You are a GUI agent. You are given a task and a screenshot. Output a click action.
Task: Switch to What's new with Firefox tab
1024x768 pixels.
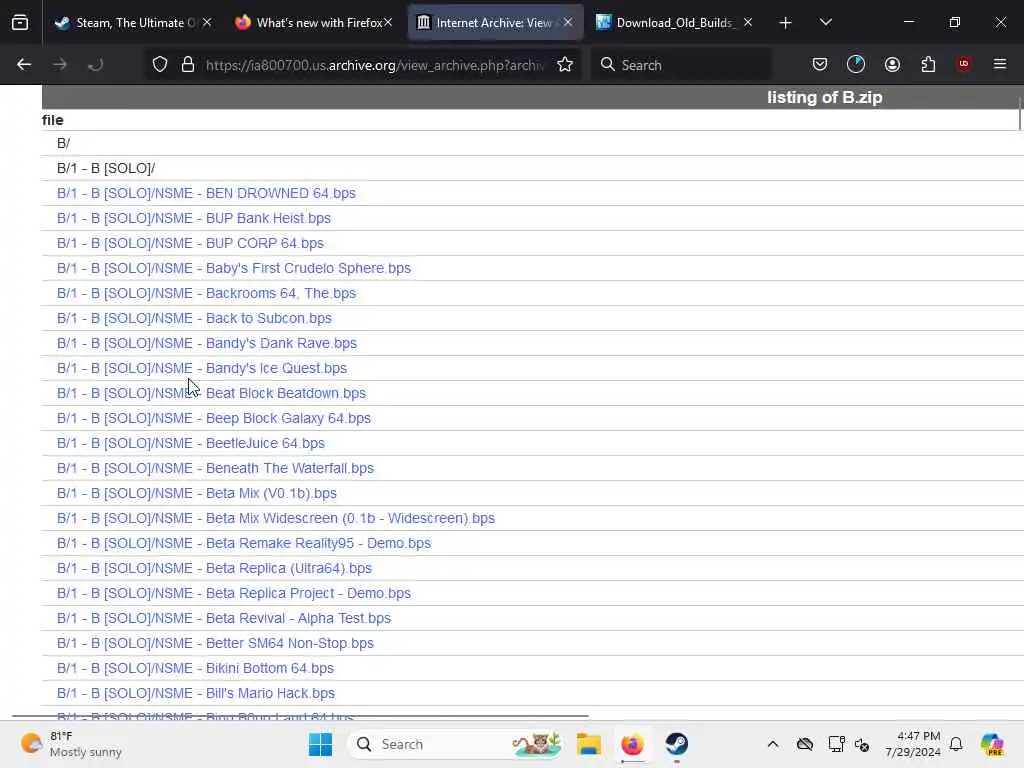(314, 23)
